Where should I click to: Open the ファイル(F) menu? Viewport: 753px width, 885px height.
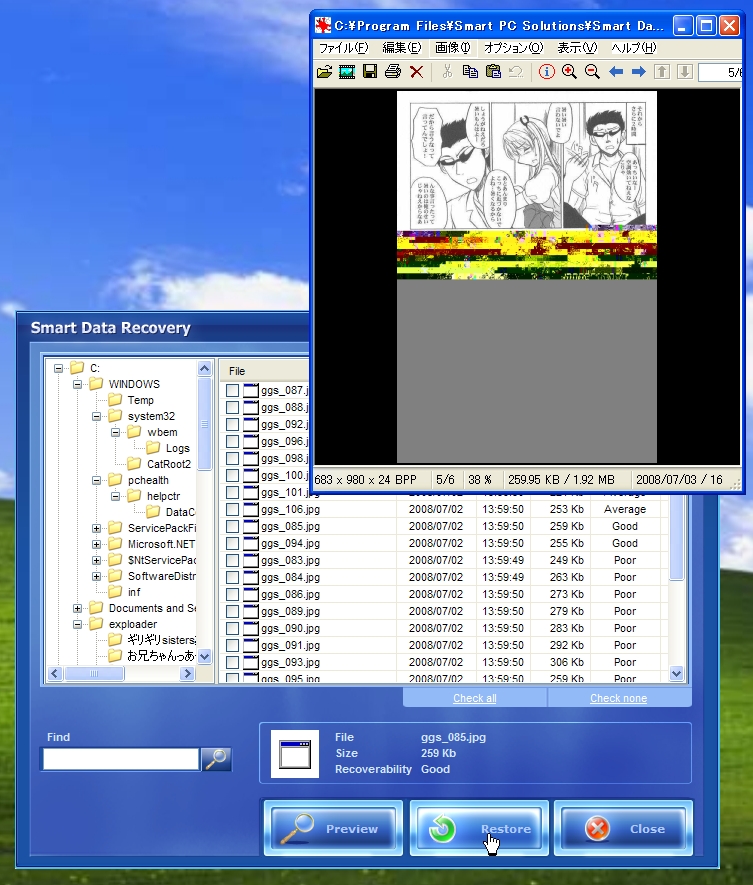click(343, 48)
